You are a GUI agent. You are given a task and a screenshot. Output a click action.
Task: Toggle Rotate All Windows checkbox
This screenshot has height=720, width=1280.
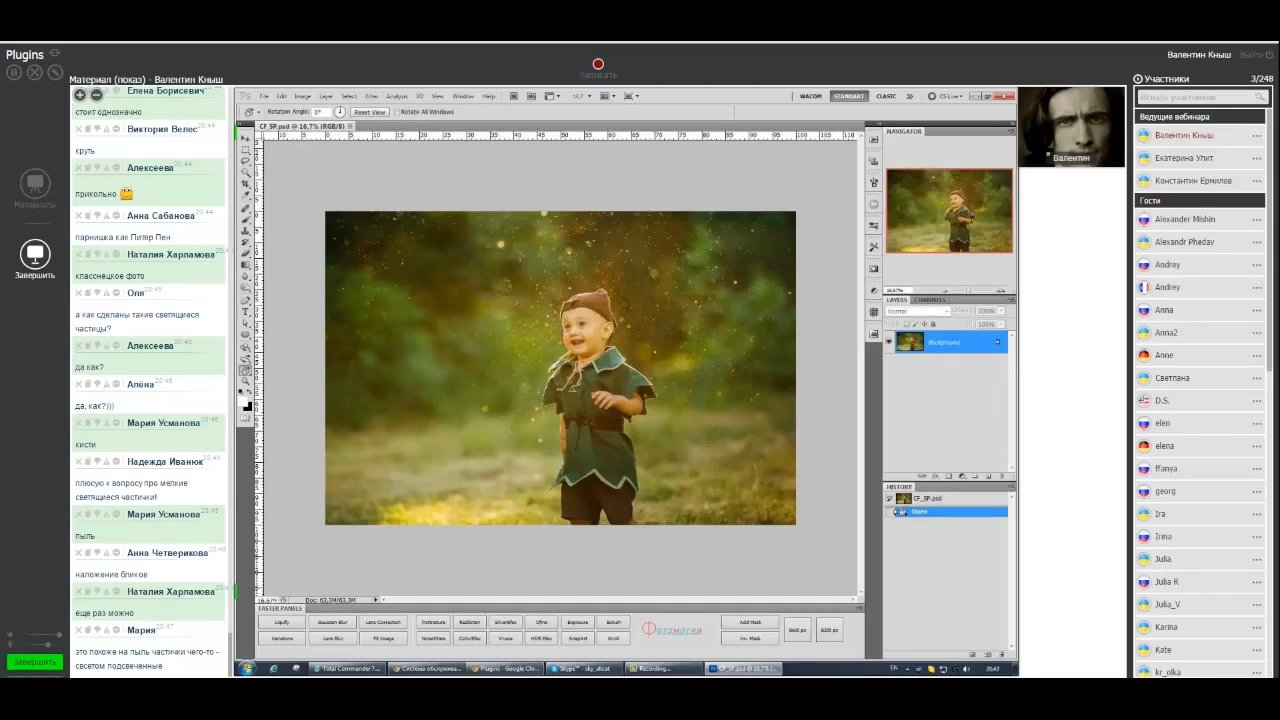tap(398, 112)
